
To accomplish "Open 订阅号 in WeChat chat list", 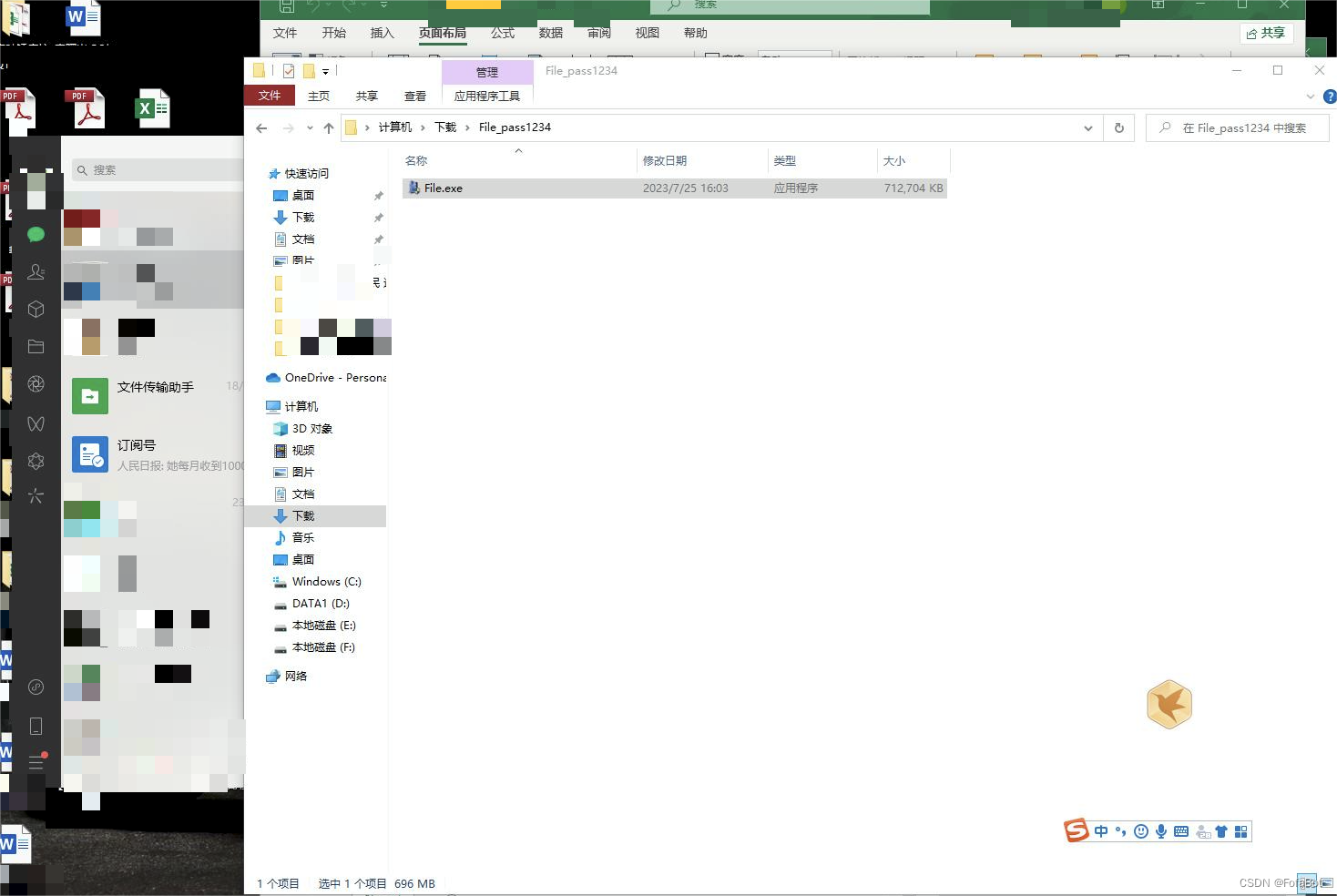I will 153,454.
